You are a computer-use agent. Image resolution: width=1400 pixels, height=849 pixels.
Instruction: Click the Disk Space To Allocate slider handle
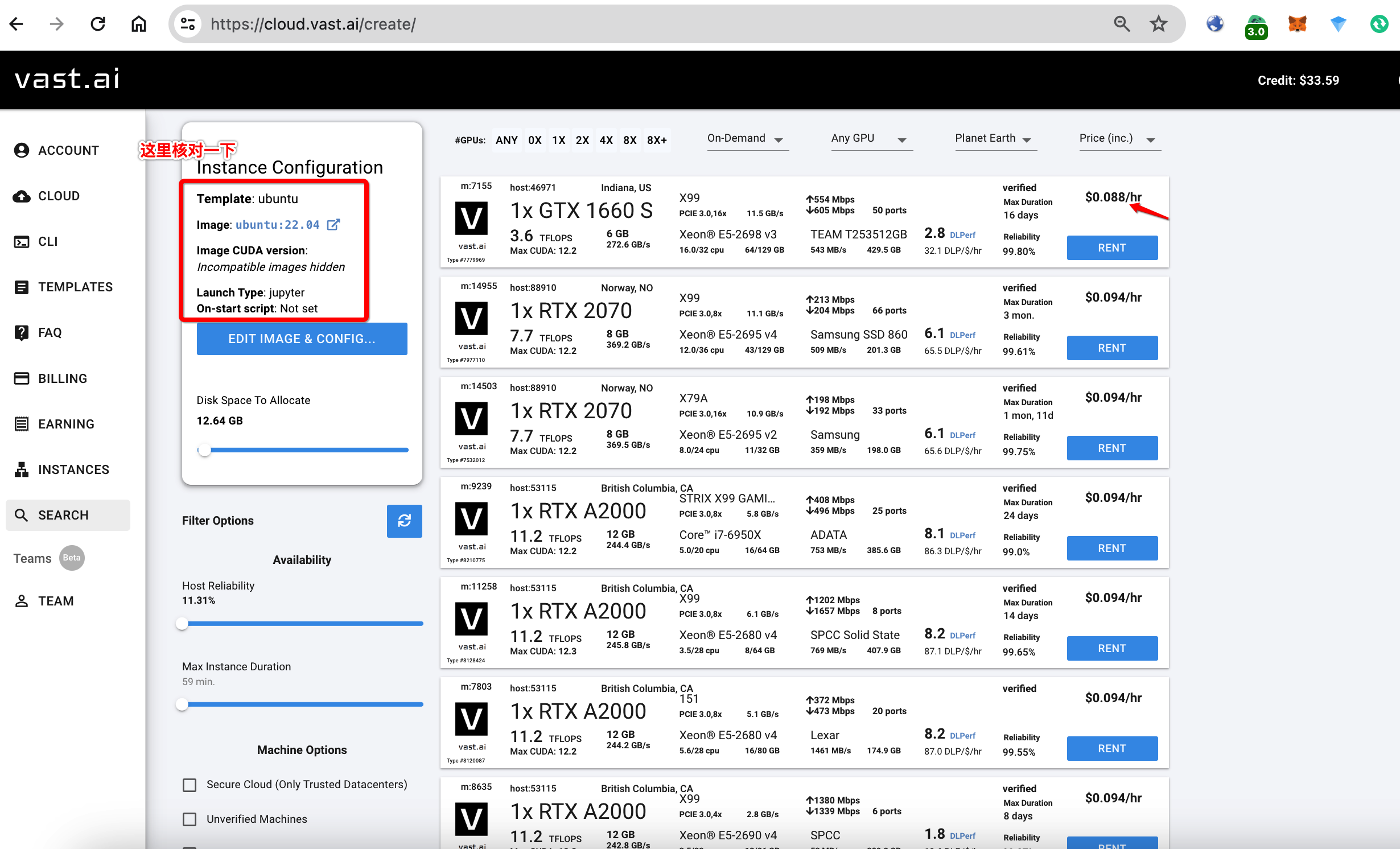204,450
